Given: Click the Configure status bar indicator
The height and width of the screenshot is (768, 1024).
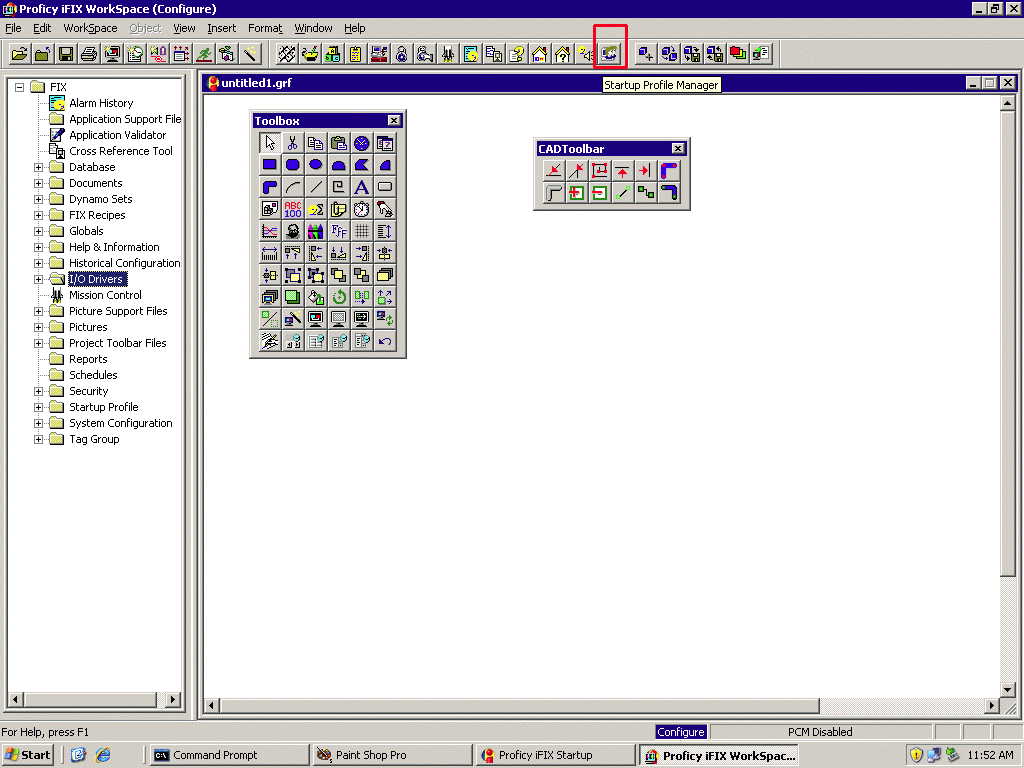Looking at the screenshot, I should 680,732.
